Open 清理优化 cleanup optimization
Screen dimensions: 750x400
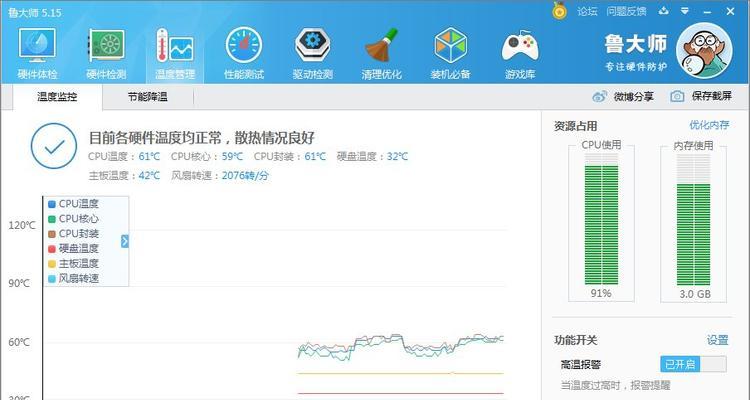pyautogui.click(x=381, y=54)
